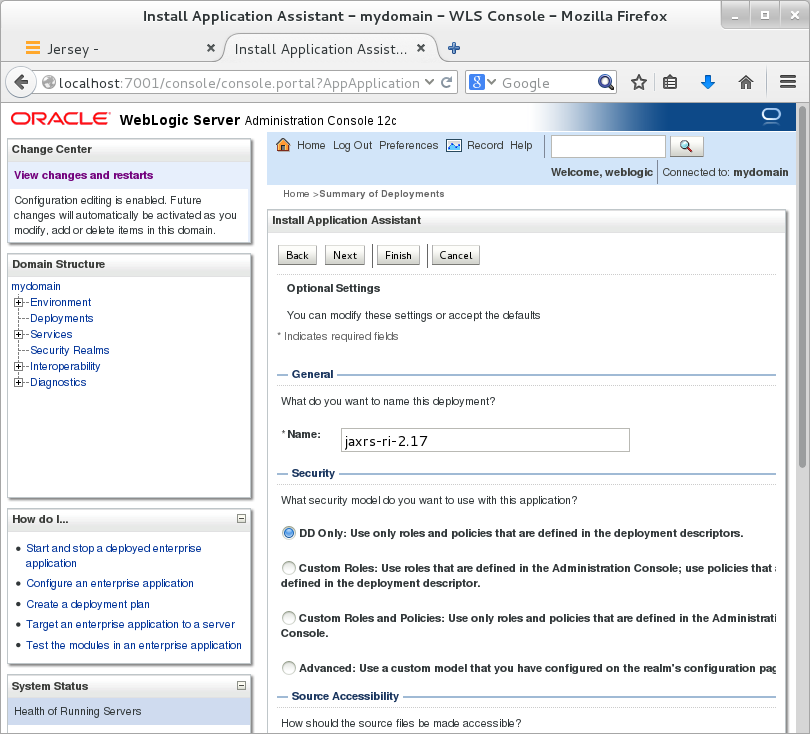Open Configure an enterprise application help
The height and width of the screenshot is (734, 810).
110,583
